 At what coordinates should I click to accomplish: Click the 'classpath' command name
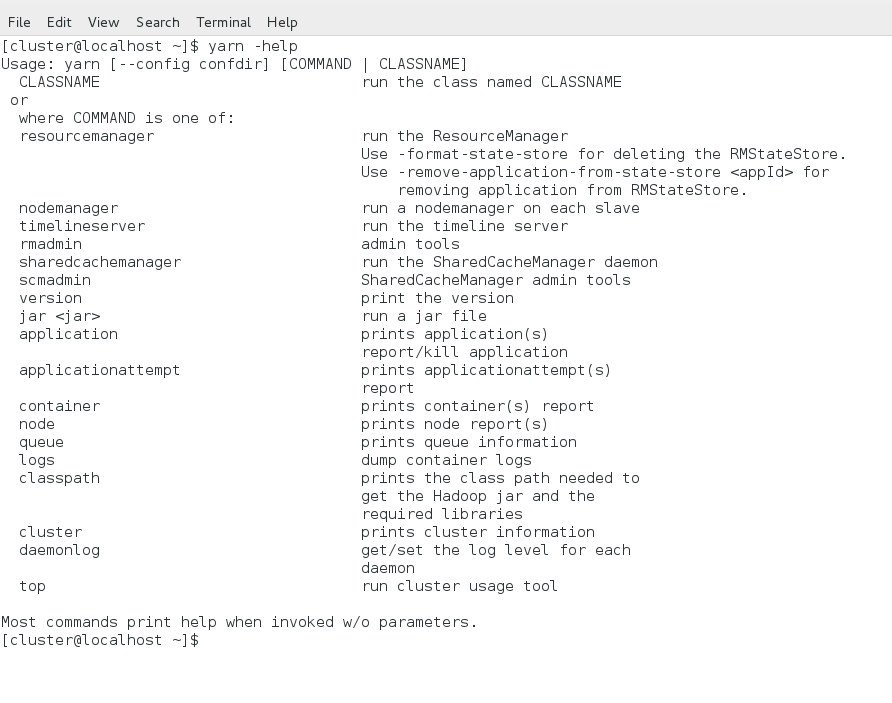click(59, 478)
